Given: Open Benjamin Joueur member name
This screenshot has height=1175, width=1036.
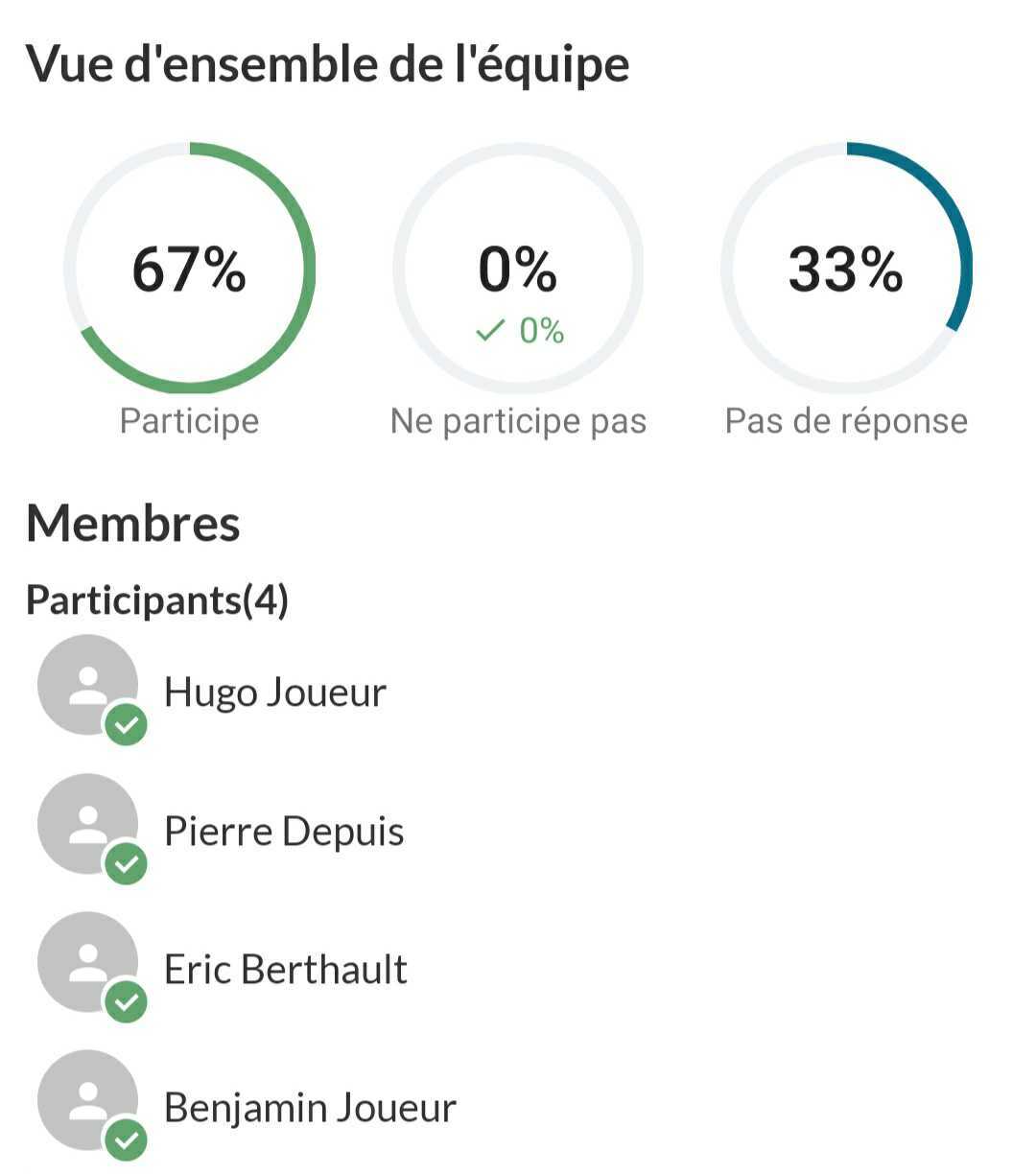Looking at the screenshot, I should (x=310, y=1108).
